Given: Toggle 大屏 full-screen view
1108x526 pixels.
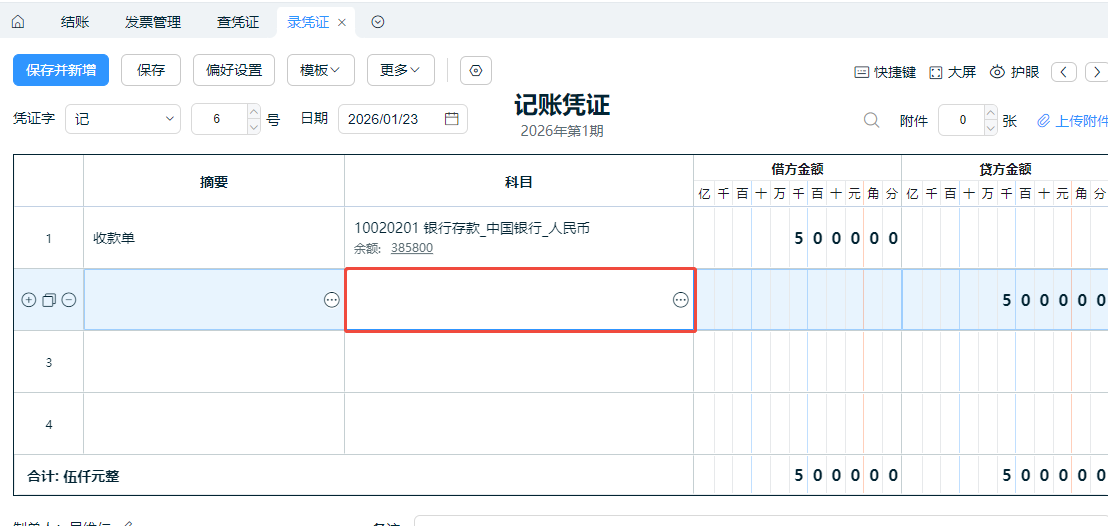Looking at the screenshot, I should tap(952, 72).
